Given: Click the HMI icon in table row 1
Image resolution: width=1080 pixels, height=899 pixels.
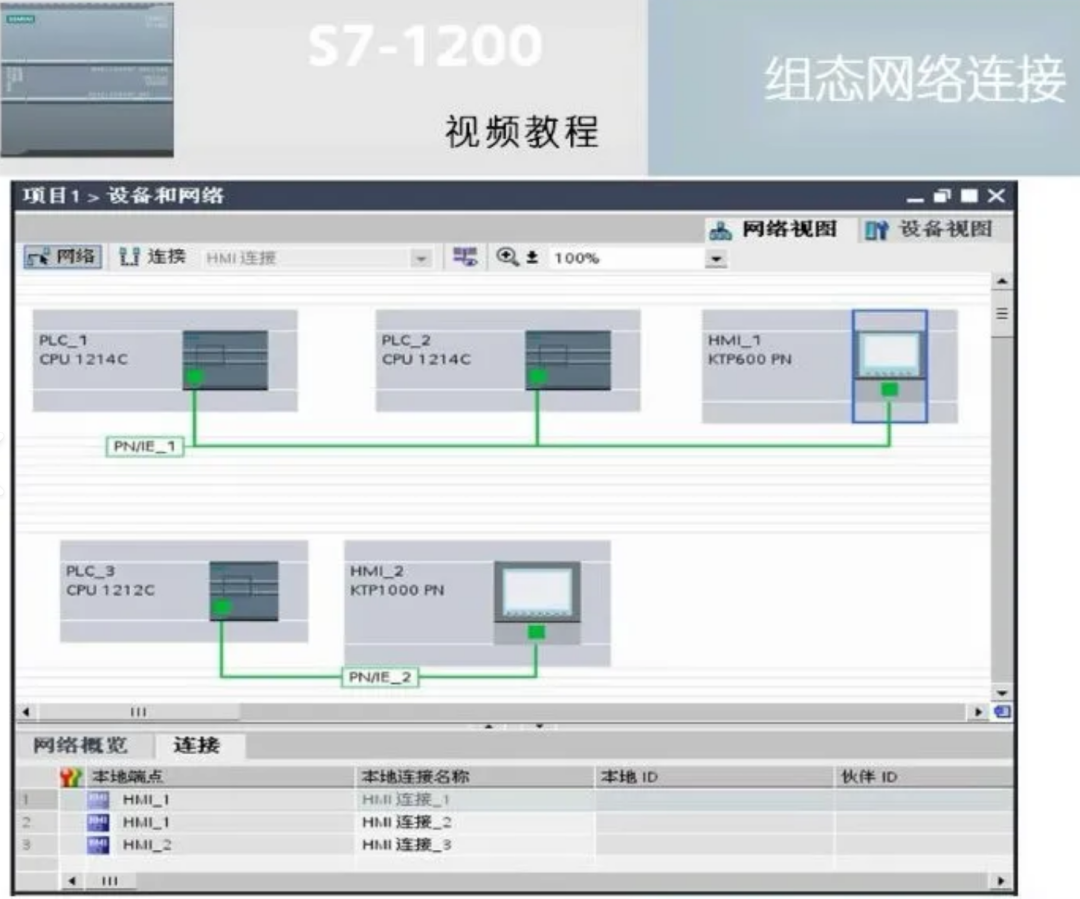Looking at the screenshot, I should [98, 800].
